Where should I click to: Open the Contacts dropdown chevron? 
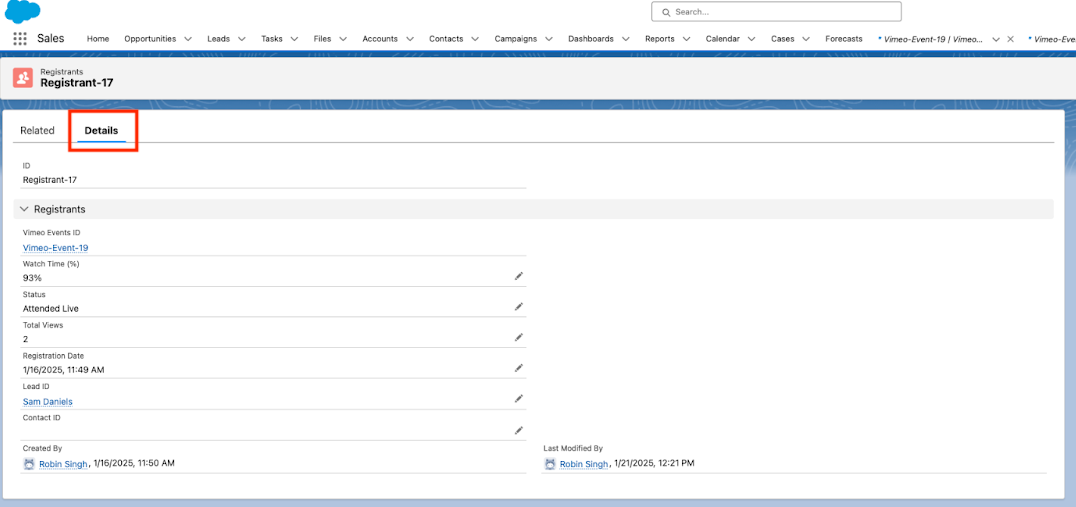(x=475, y=39)
